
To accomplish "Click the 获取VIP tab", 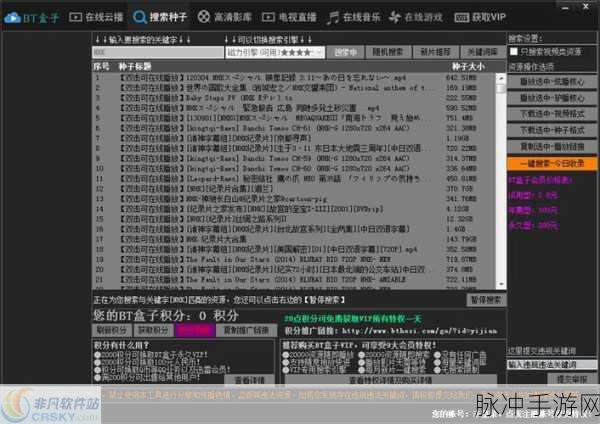I will 480,17.
